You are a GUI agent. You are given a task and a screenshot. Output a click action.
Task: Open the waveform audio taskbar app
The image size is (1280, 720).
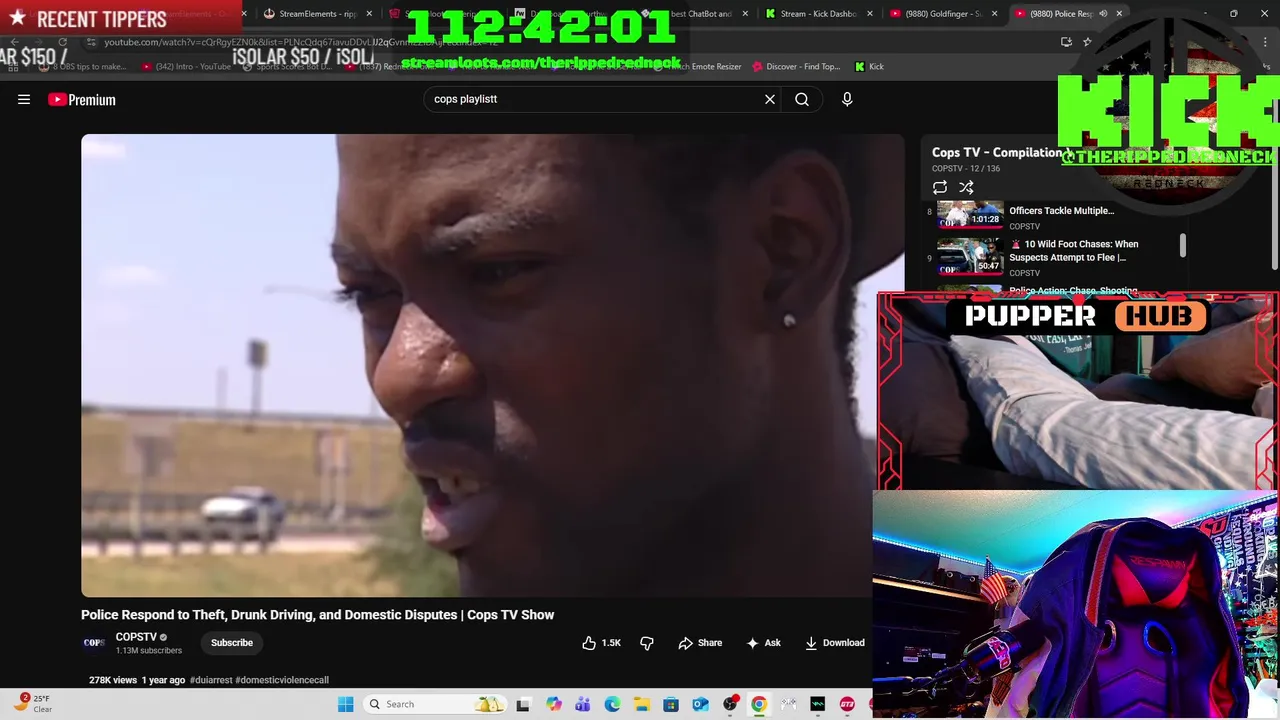[818, 704]
